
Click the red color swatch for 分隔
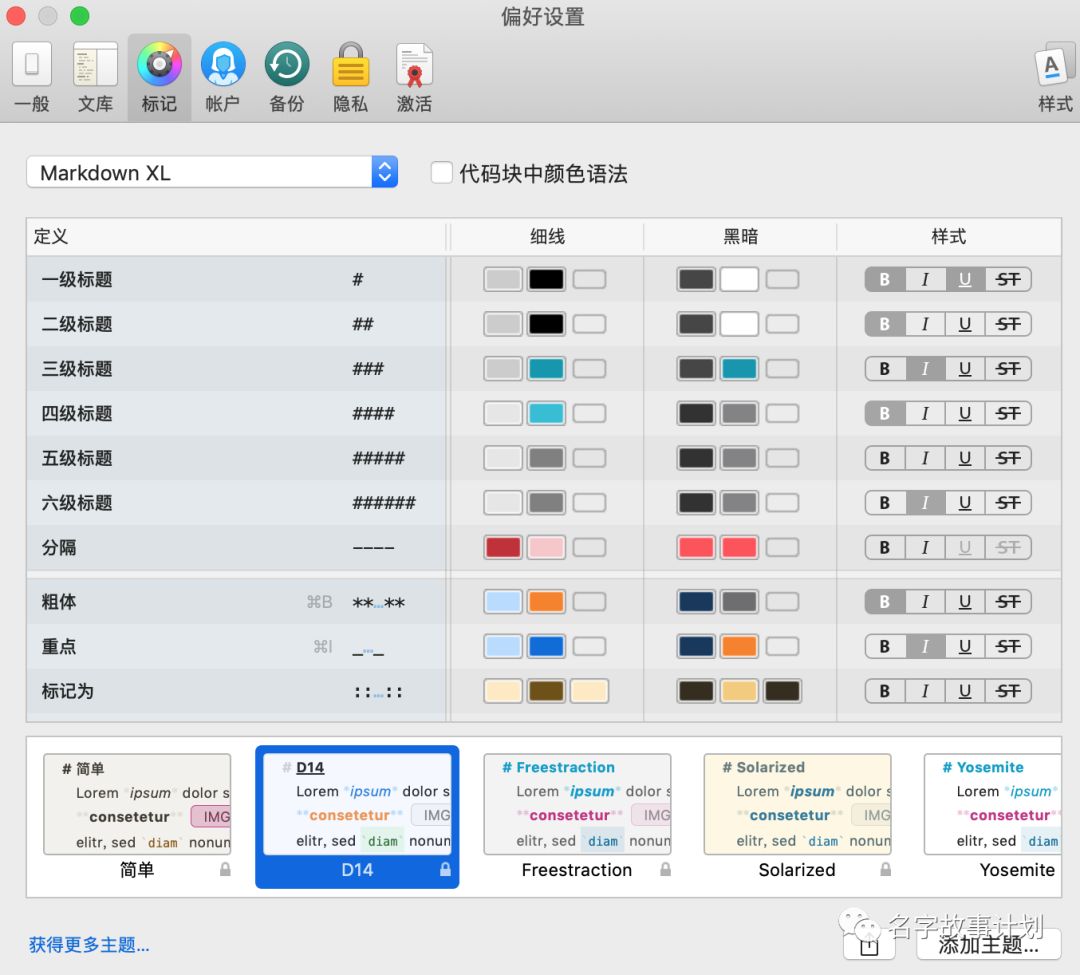click(x=502, y=547)
